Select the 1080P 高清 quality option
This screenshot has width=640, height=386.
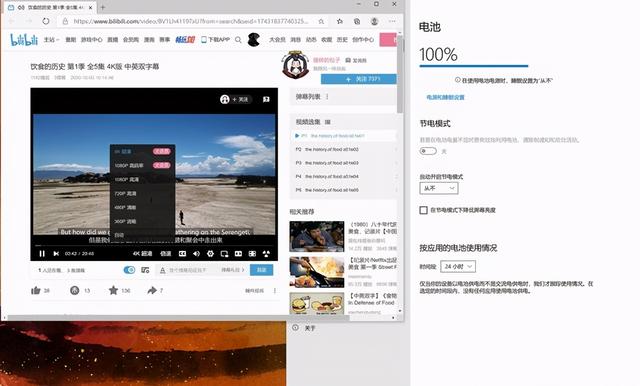coord(142,180)
